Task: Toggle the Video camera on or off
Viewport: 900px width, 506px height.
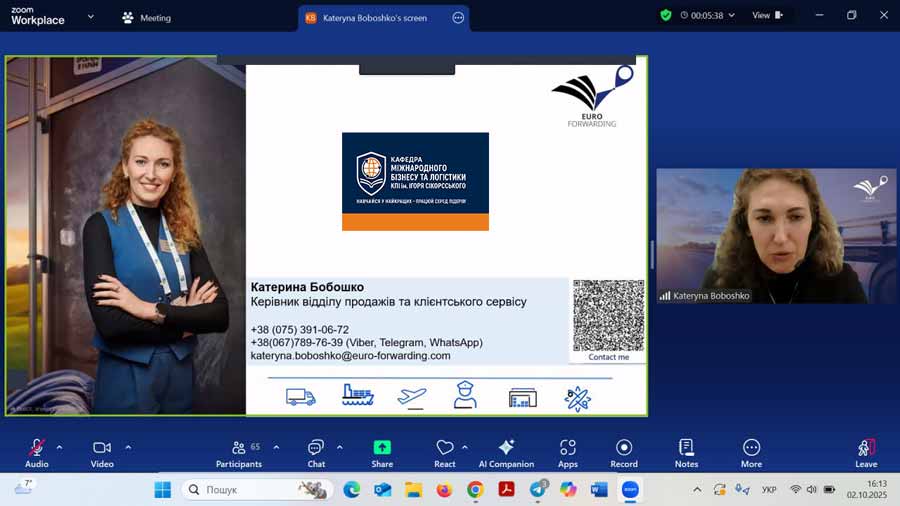Action: 102,449
